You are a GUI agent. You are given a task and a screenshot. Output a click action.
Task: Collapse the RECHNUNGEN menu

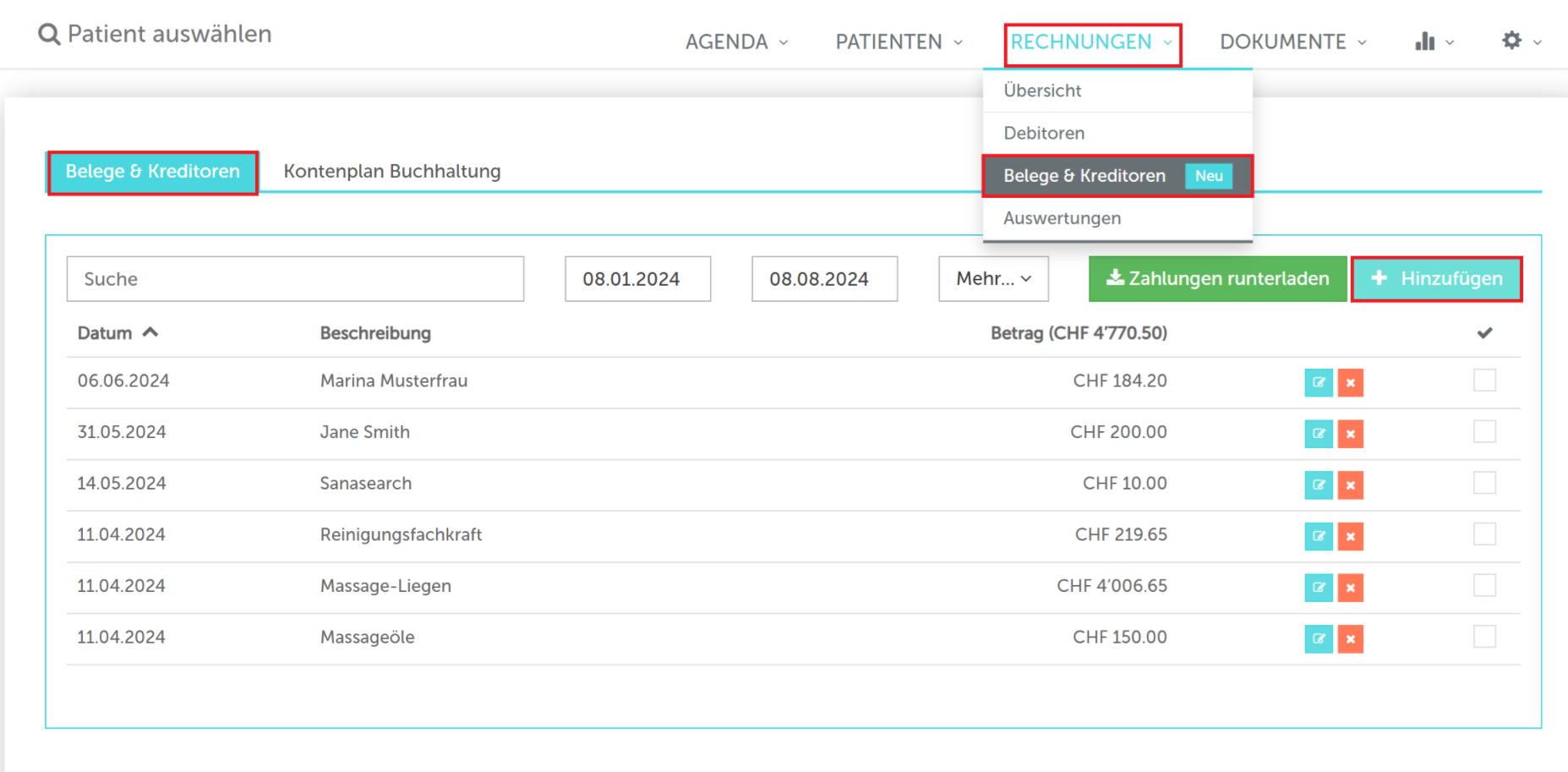point(1092,42)
